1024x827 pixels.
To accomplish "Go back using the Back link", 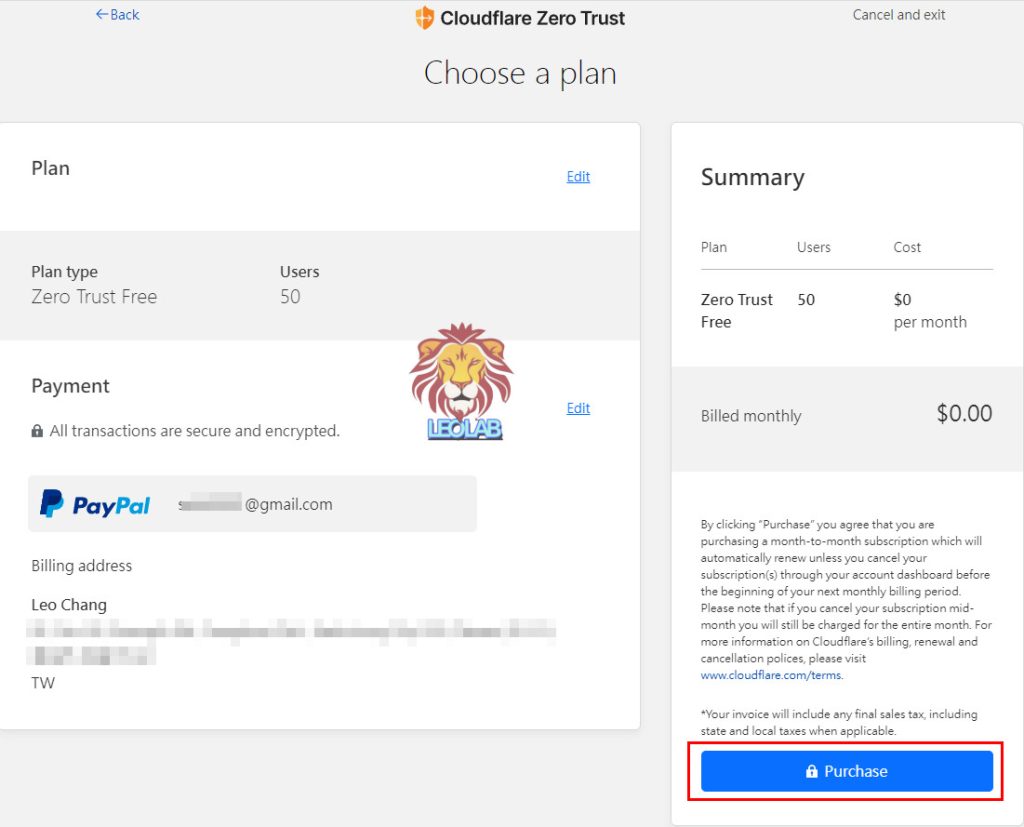I will click(x=118, y=14).
